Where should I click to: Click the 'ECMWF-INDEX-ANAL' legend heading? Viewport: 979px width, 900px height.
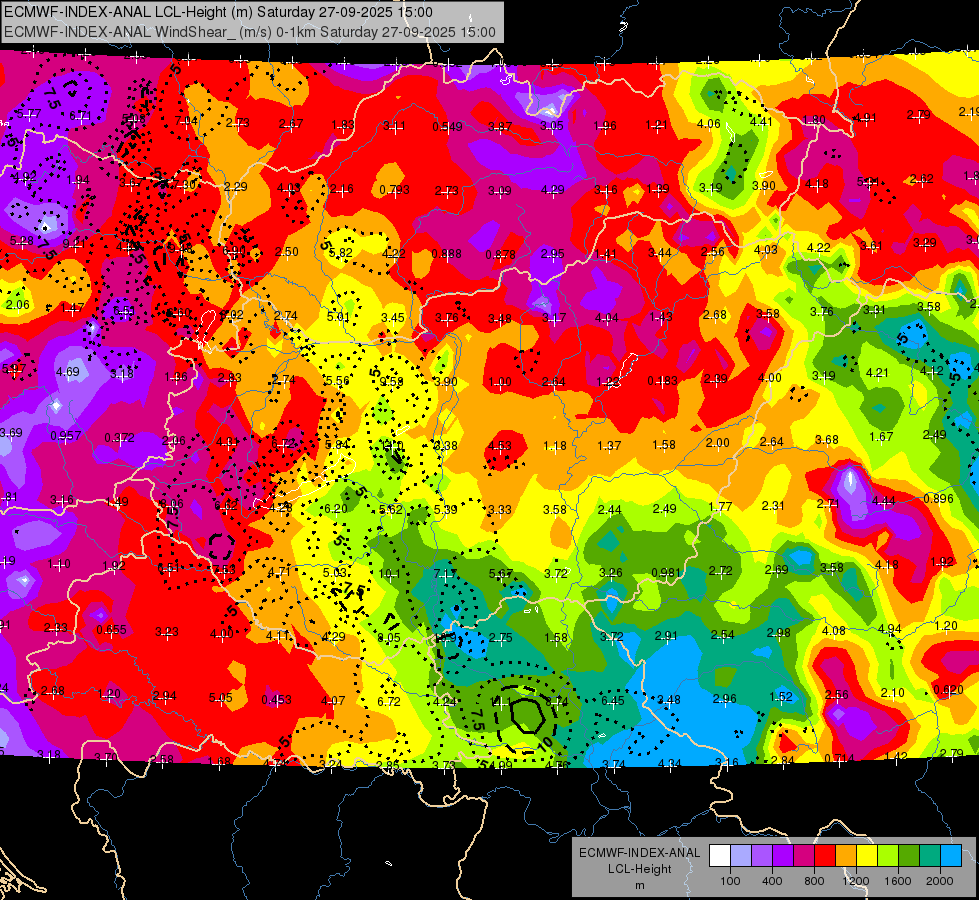pyautogui.click(x=639, y=853)
